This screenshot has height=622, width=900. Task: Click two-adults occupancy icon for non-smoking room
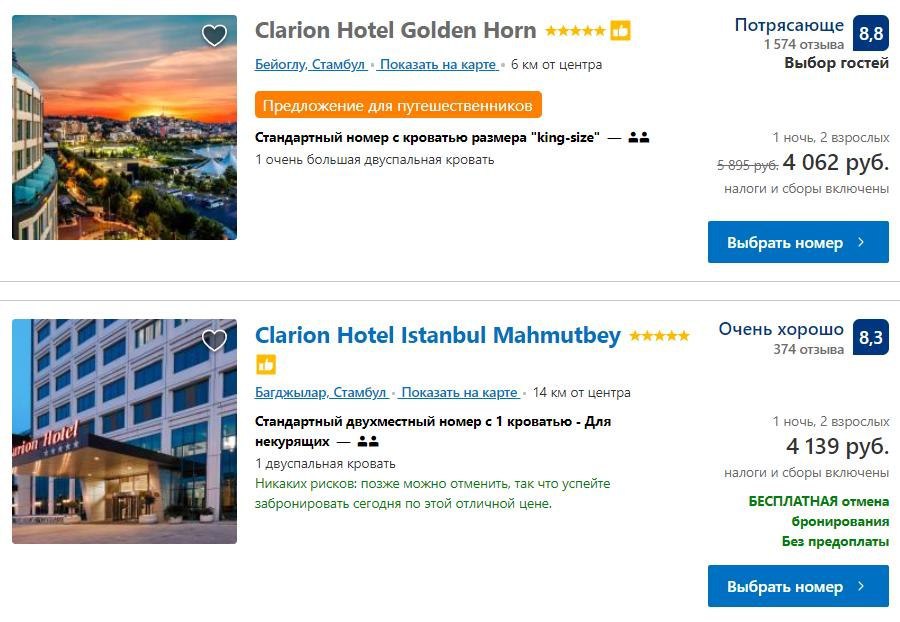368,441
